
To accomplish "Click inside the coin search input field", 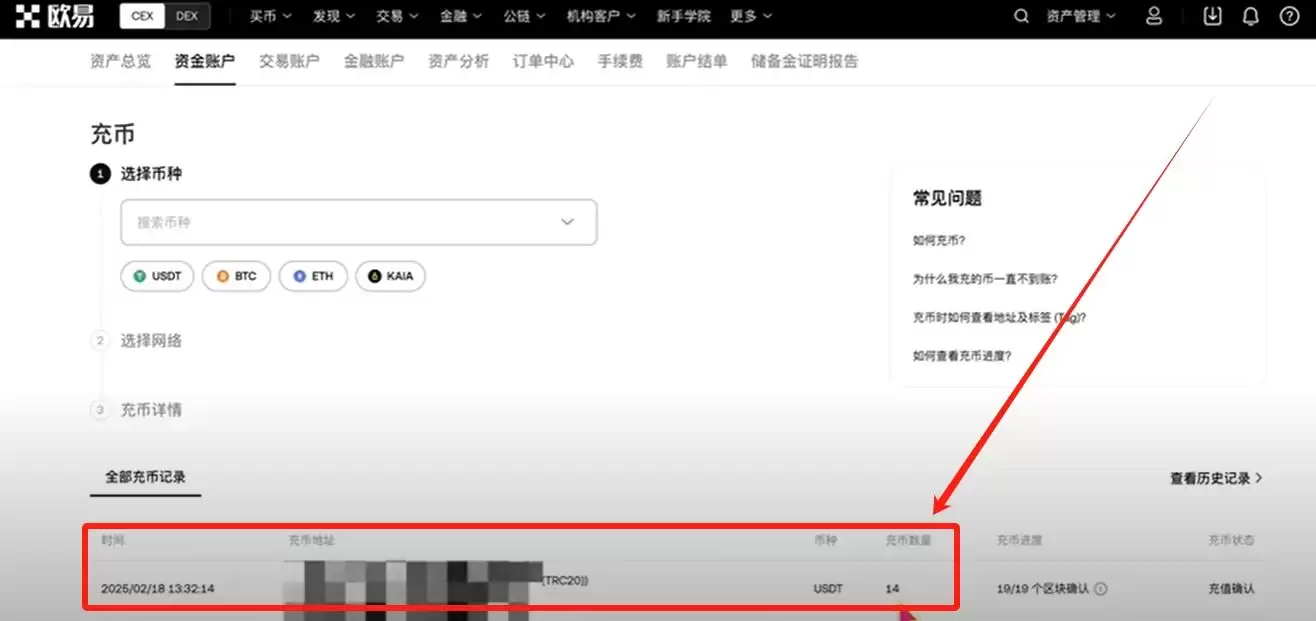I will [300, 221].
